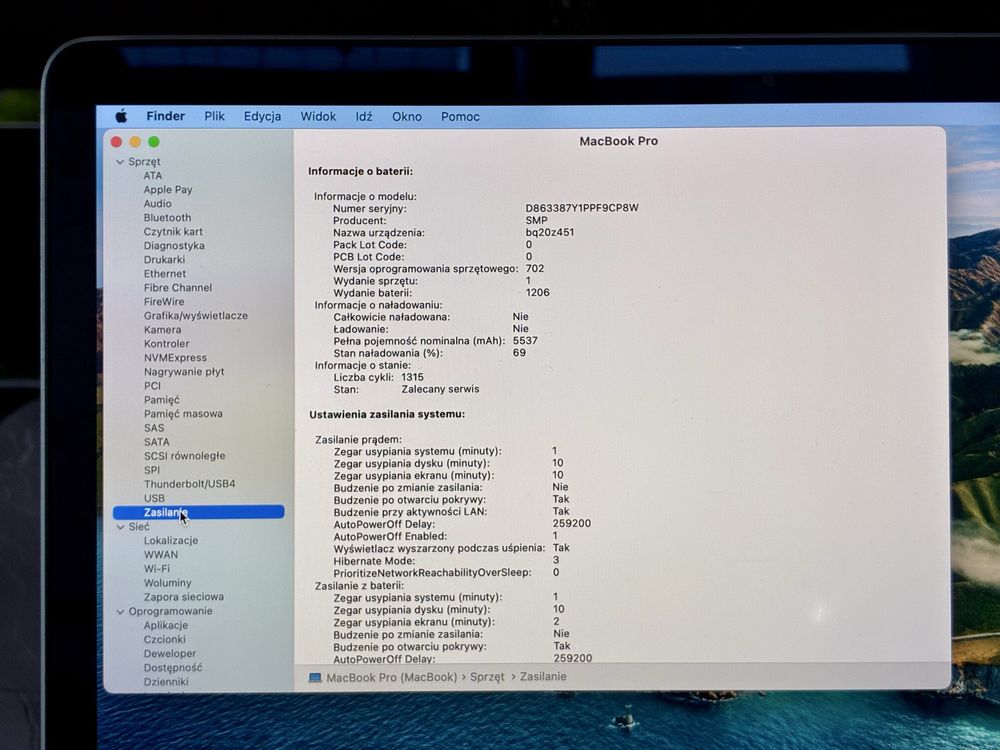Select Dzienniki in the sidebar
This screenshot has width=1000, height=750.
pos(166,681)
